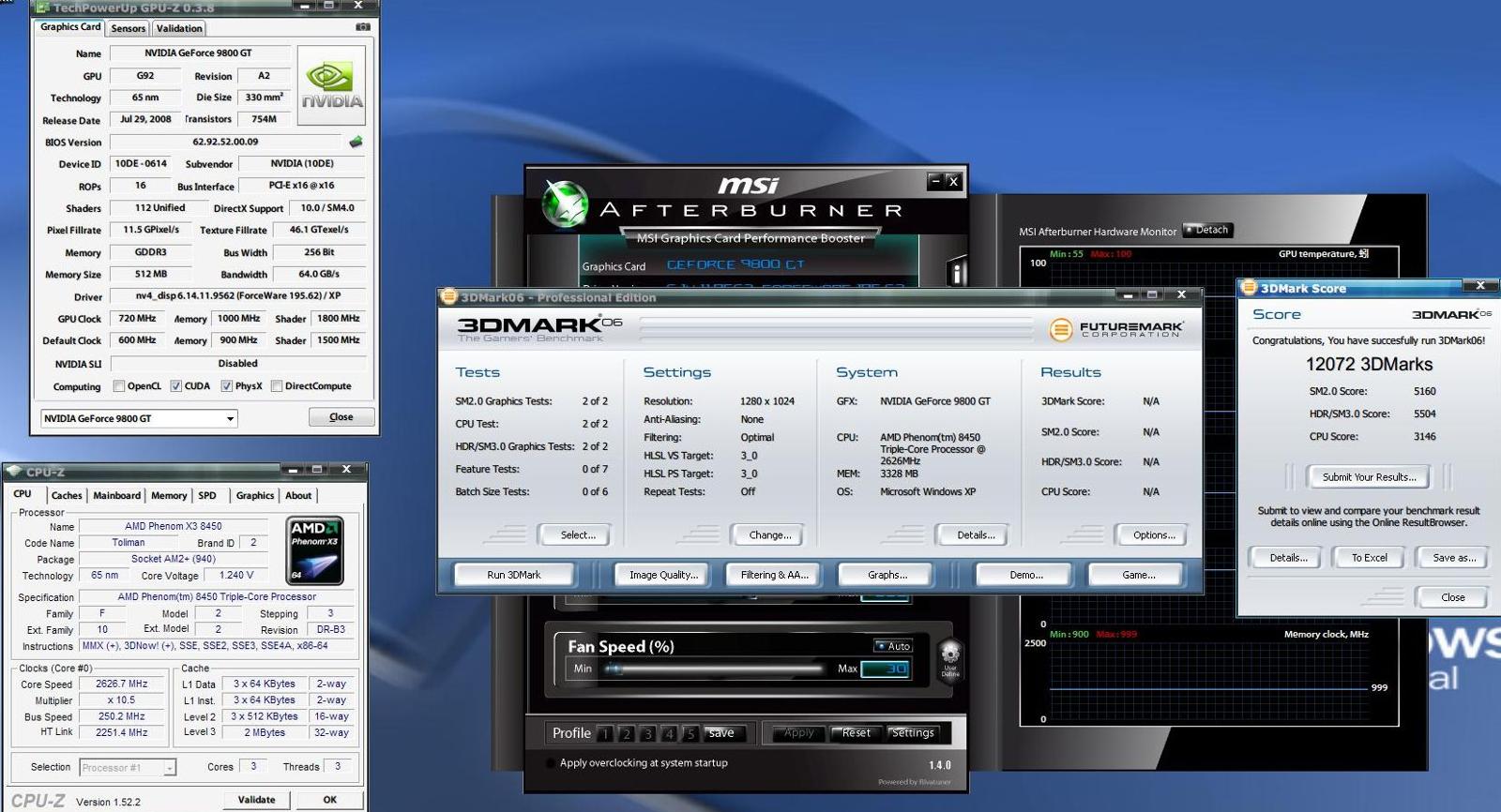The image size is (1501, 812).
Task: Click Save as in 3DMark Score window
Action: (1453, 557)
